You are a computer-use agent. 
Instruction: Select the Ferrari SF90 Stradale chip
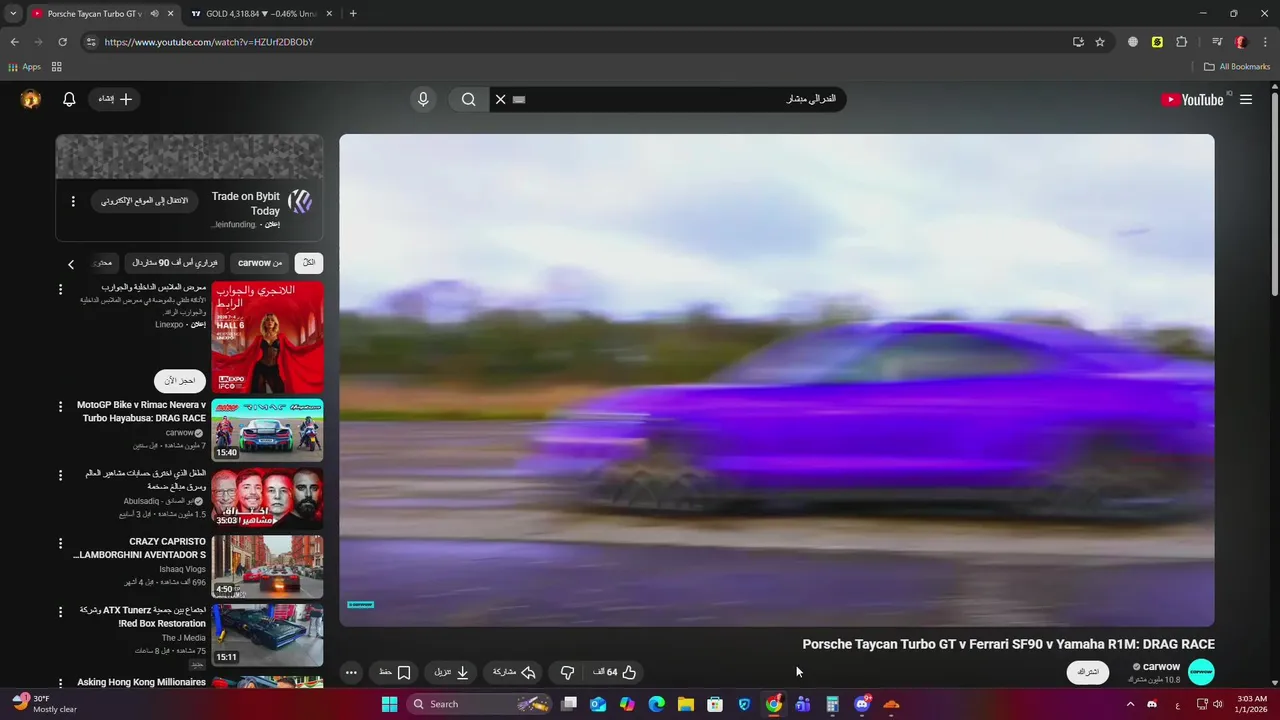tap(175, 263)
